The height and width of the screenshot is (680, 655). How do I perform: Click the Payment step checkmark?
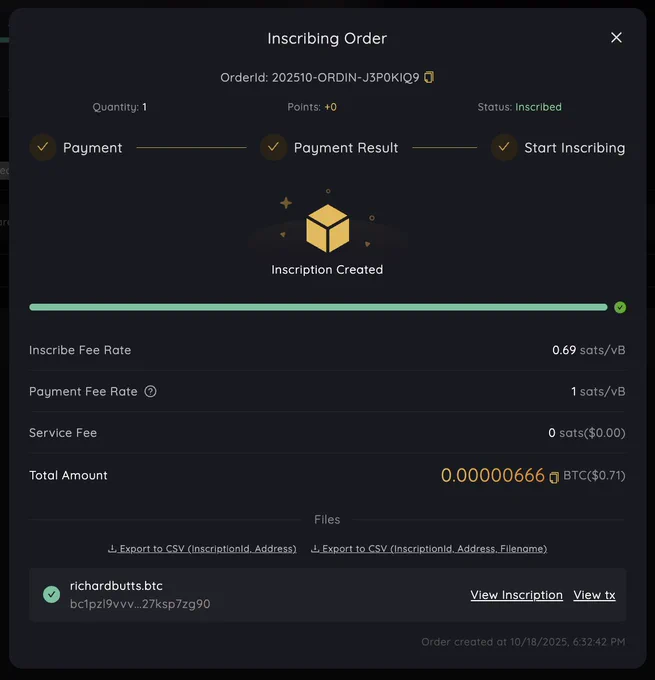(43, 147)
